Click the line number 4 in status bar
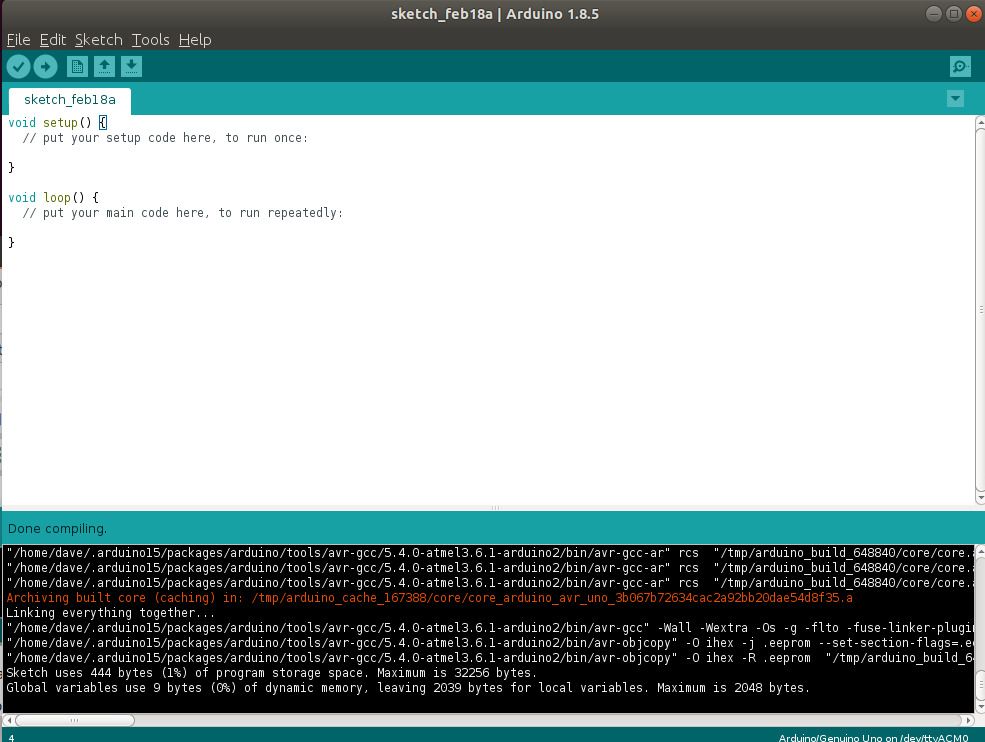This screenshot has height=742, width=985. 11,738
